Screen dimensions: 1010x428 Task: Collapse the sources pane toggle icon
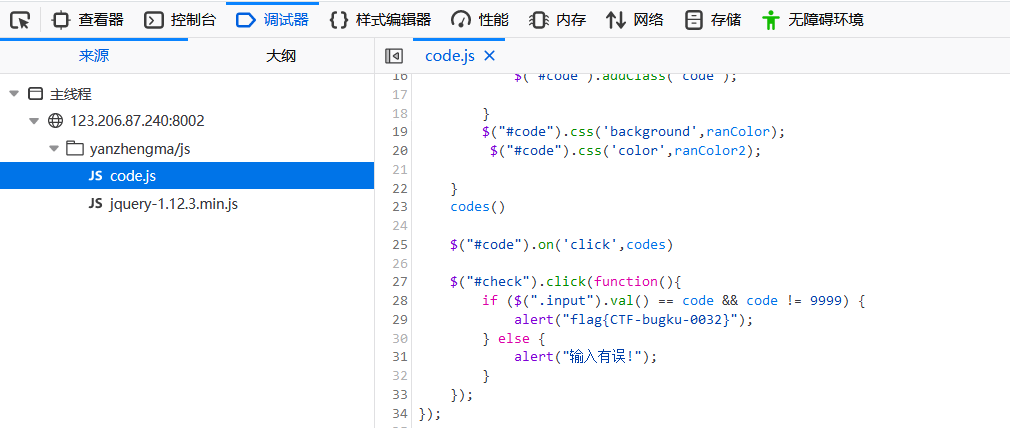click(x=394, y=56)
